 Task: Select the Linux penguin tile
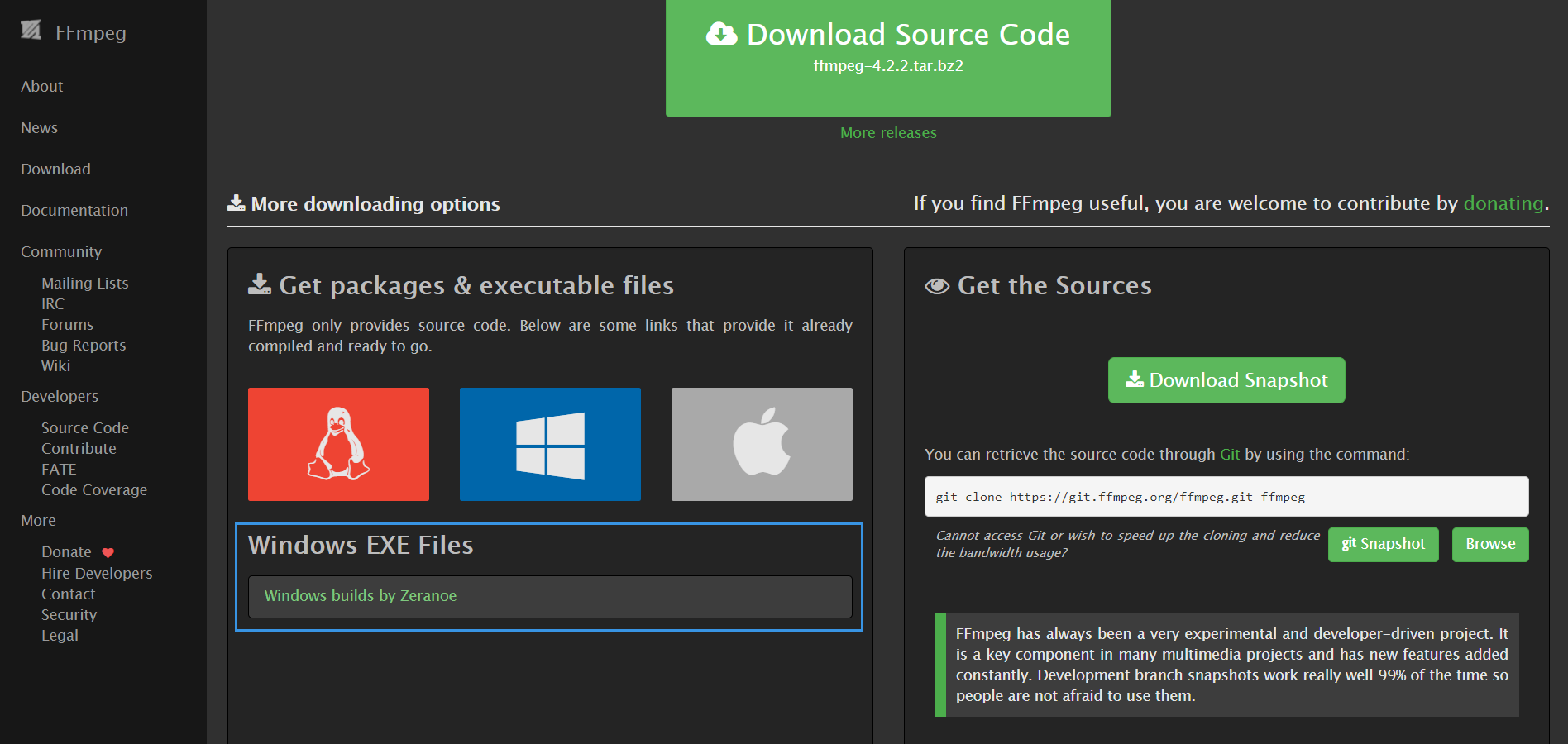tap(338, 444)
